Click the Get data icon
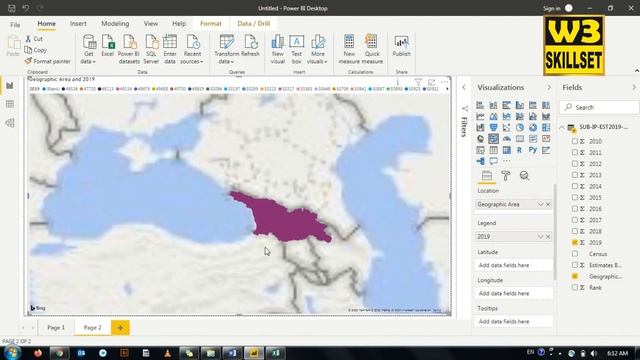640x360 pixels. click(x=89, y=42)
